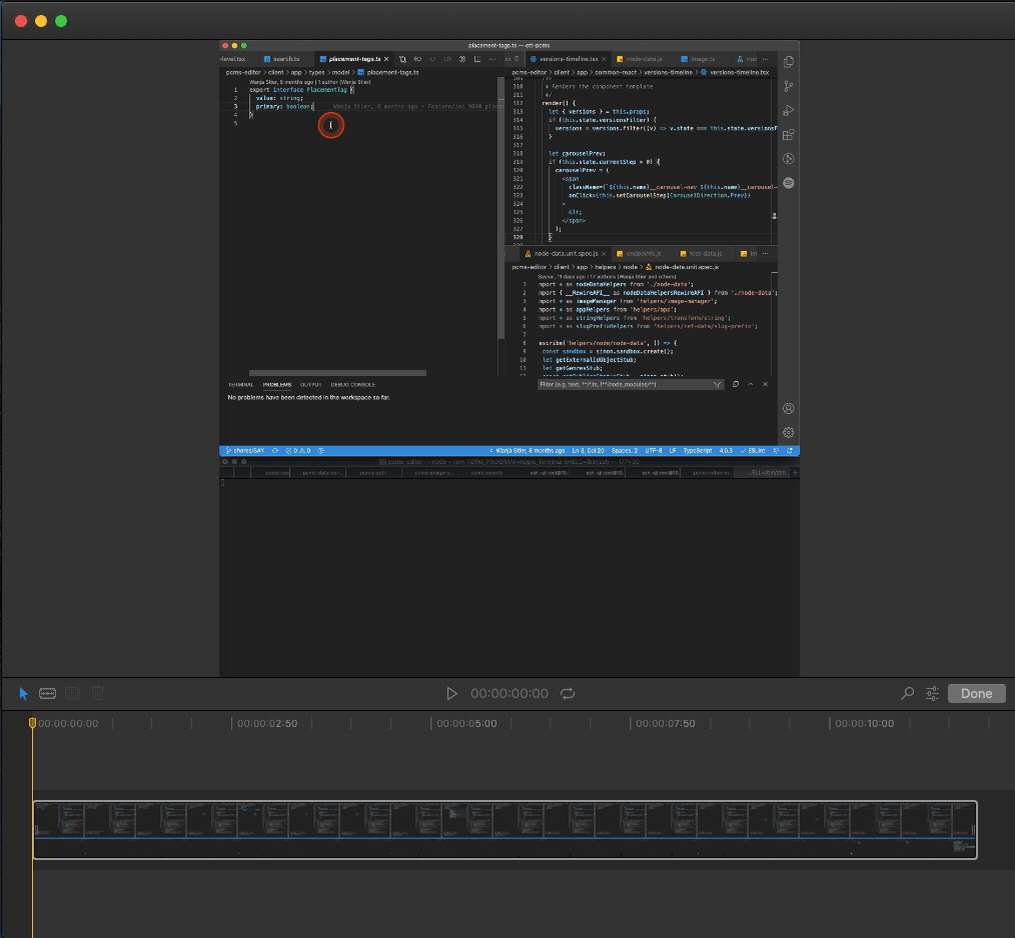Screen dimensions: 1015x938
Task: Open the DEBUG CONSOLE tab in preview
Action: click(353, 385)
